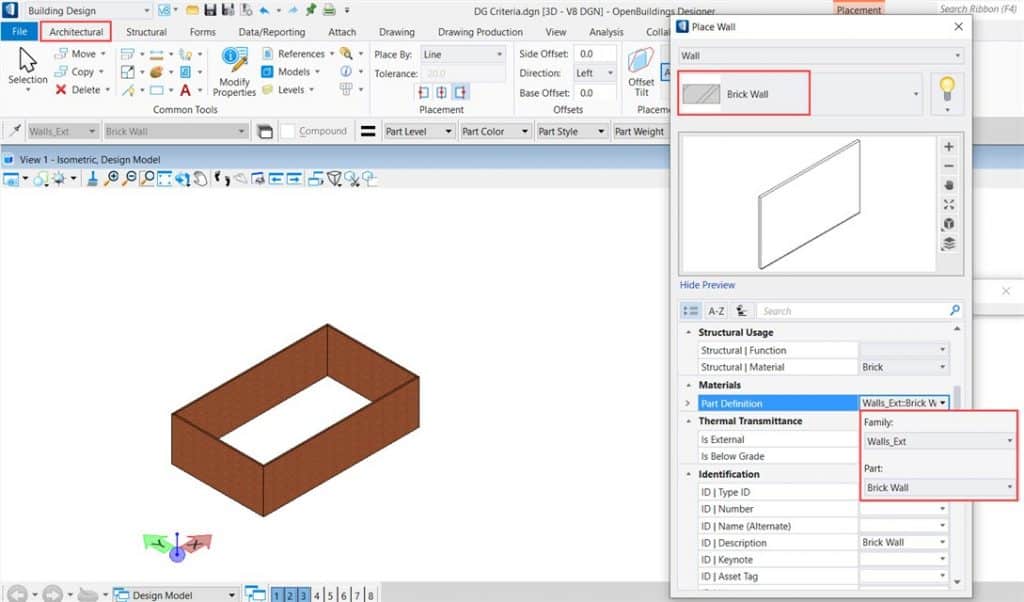1024x602 pixels.
Task: Open the File menu
Action: click(19, 32)
